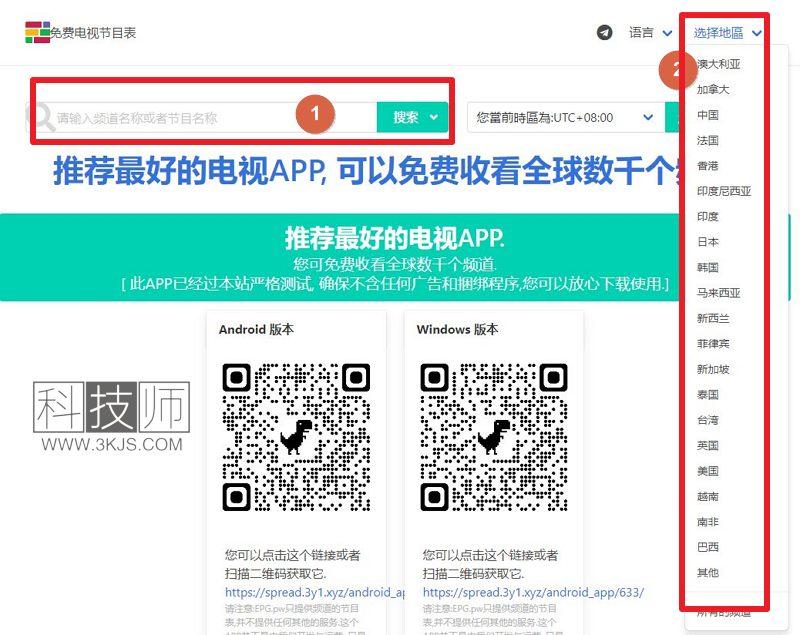Choose 新西兰 in region menu
The width and height of the screenshot is (800, 635).
coord(713,318)
